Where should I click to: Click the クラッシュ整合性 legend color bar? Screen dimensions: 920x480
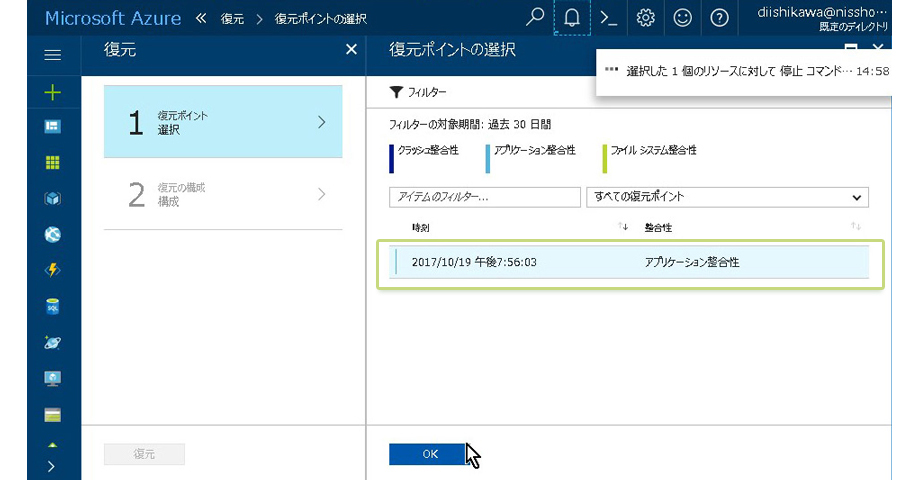tap(391, 158)
